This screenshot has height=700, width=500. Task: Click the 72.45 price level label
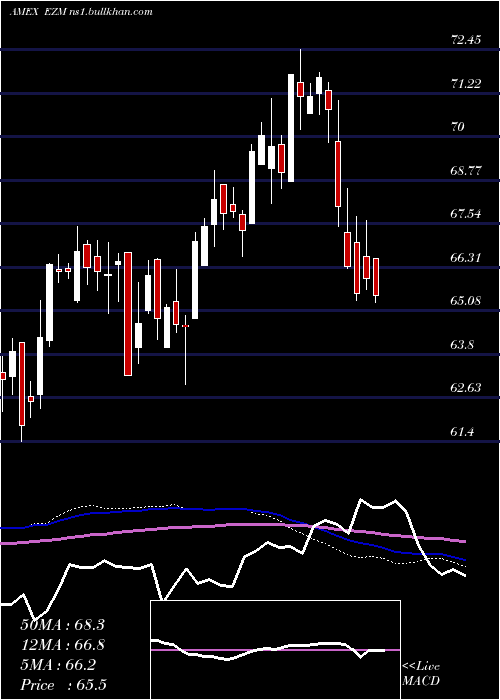click(466, 40)
